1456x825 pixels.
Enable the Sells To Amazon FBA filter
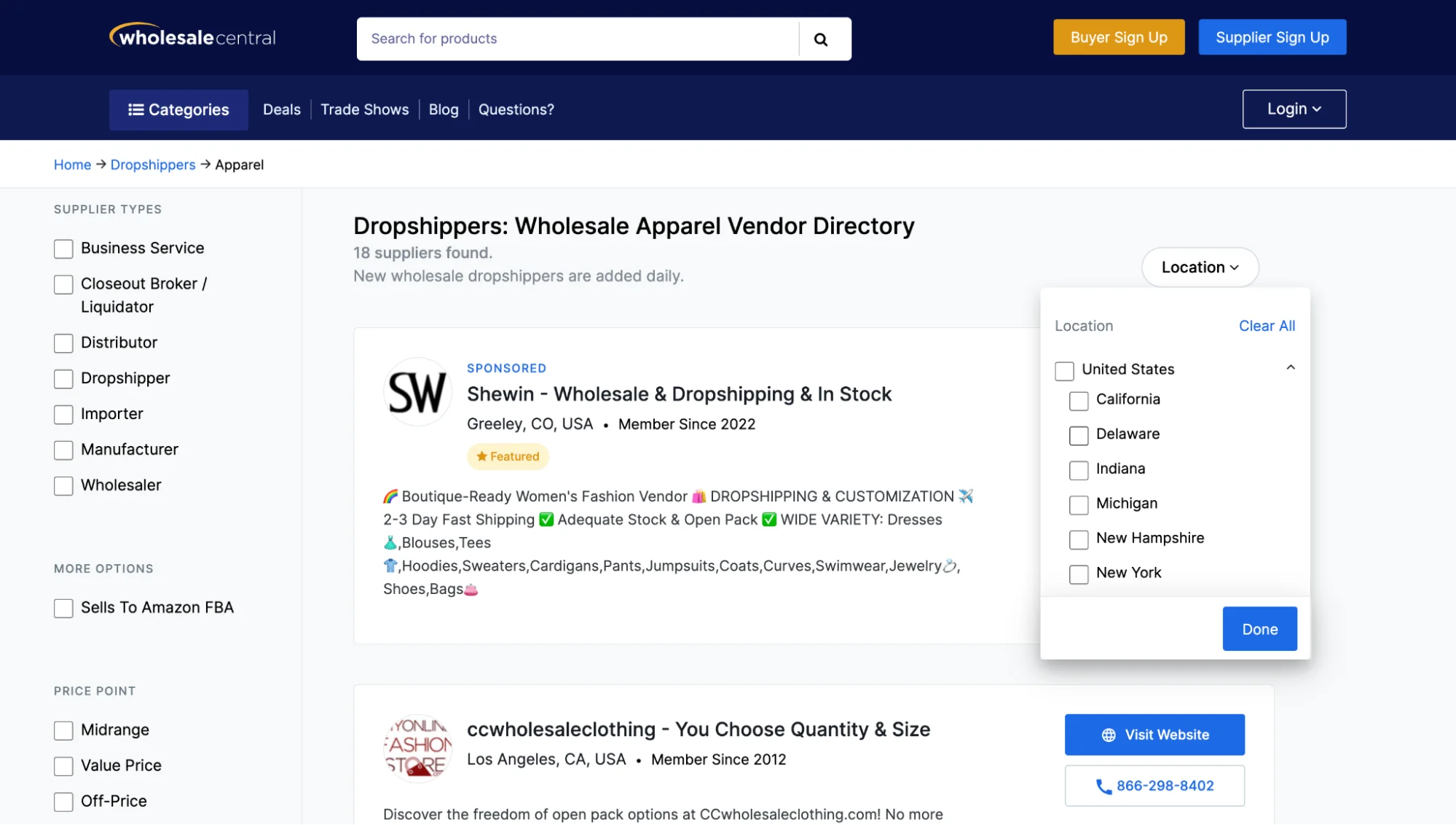point(63,608)
